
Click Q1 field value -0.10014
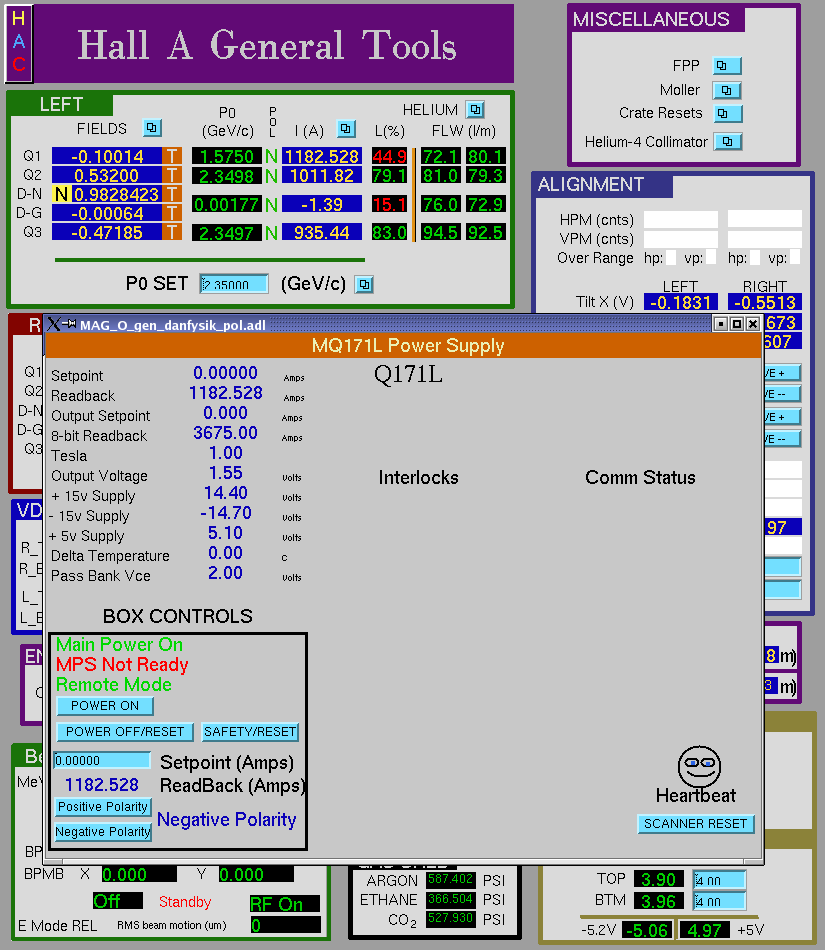[107, 156]
